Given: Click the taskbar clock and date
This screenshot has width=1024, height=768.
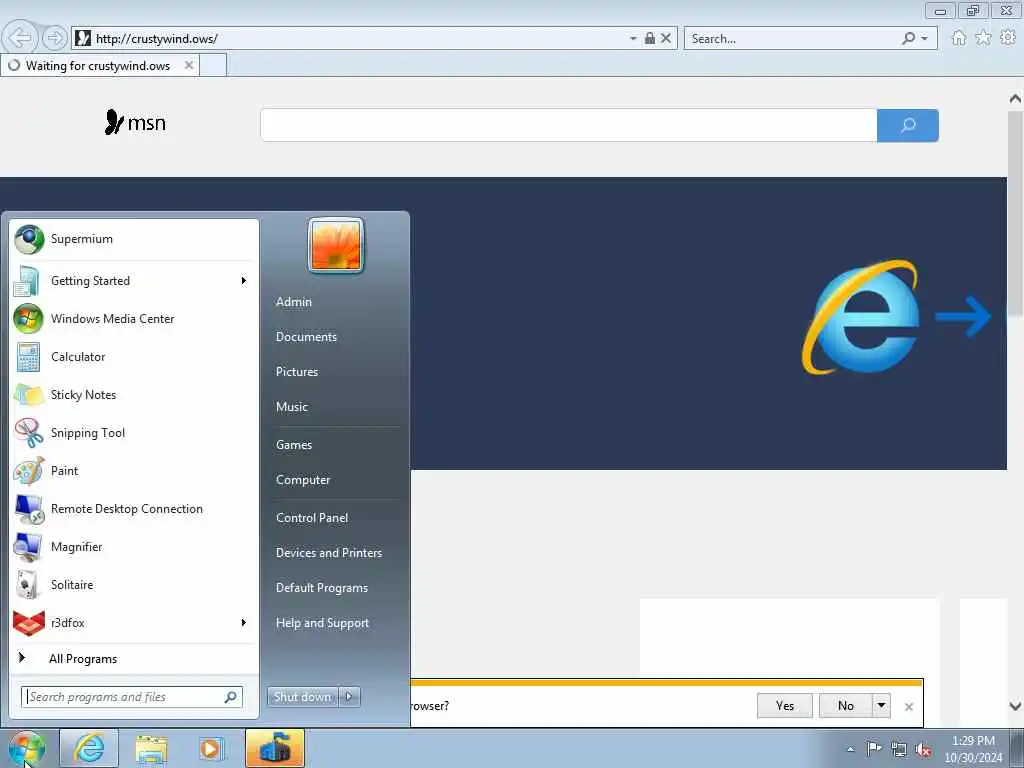Looking at the screenshot, I should pos(973,749).
